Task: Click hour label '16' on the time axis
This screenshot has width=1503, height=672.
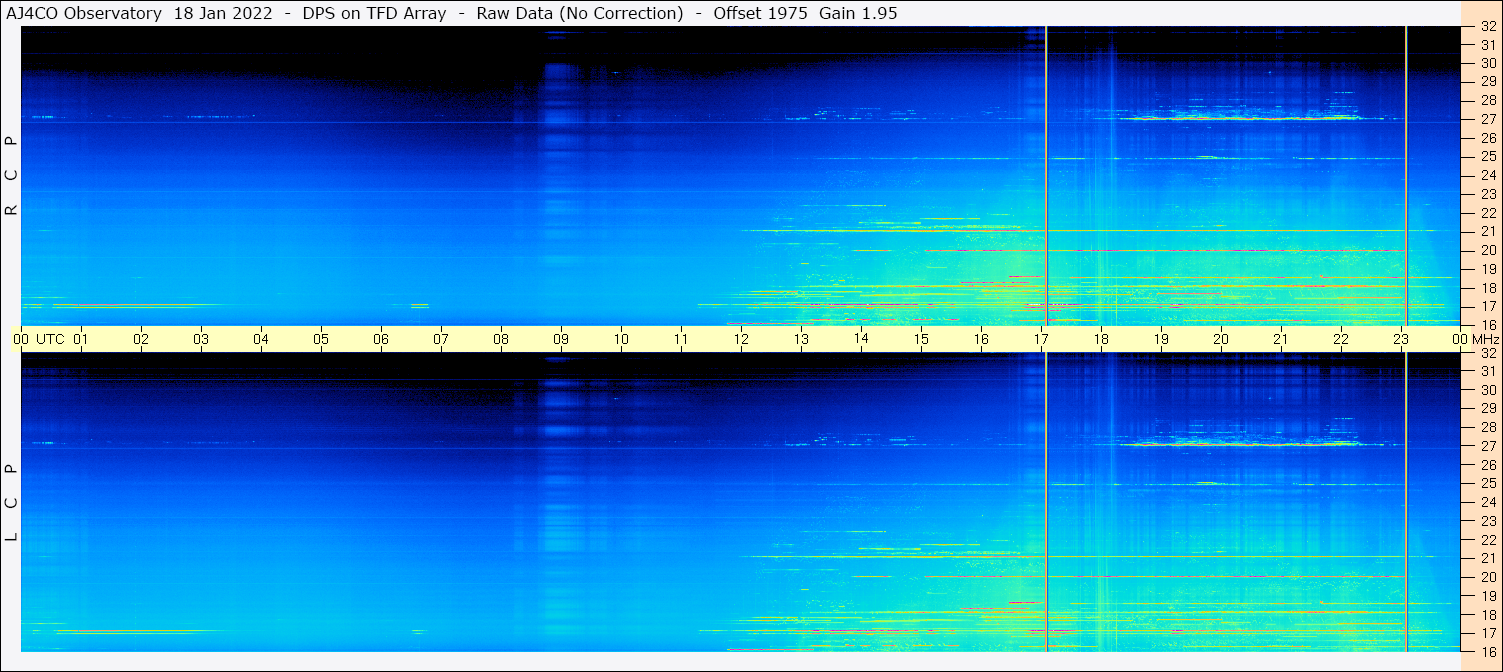Action: (981, 339)
